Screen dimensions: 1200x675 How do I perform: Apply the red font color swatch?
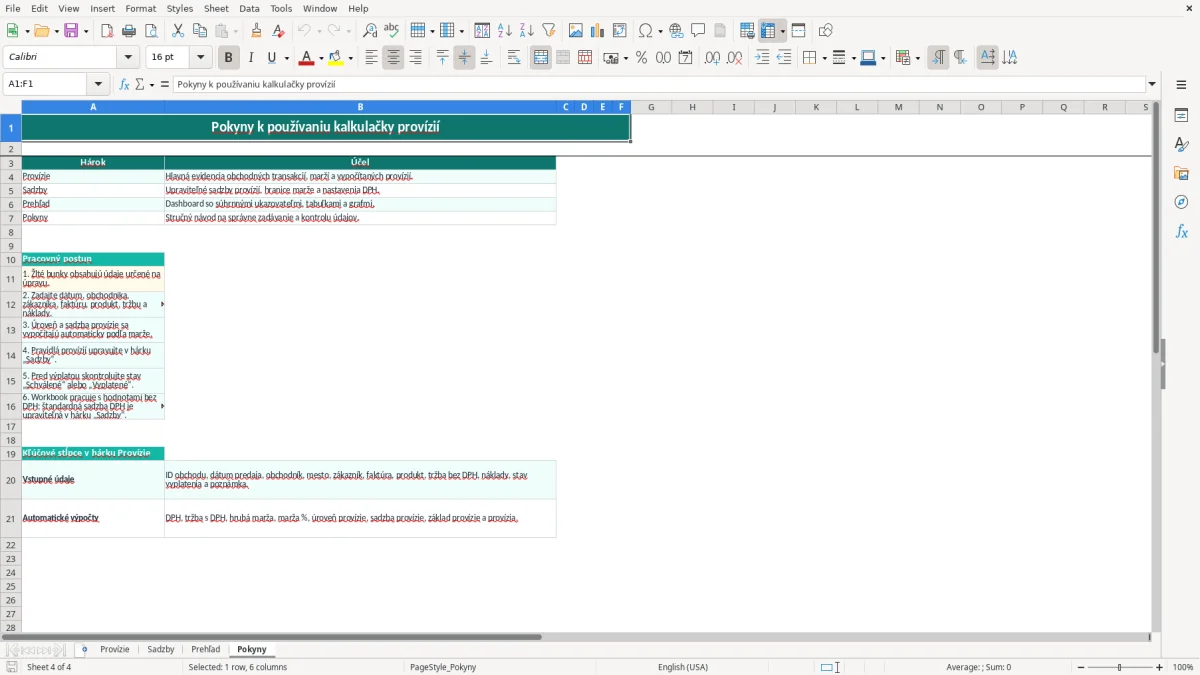click(x=307, y=58)
